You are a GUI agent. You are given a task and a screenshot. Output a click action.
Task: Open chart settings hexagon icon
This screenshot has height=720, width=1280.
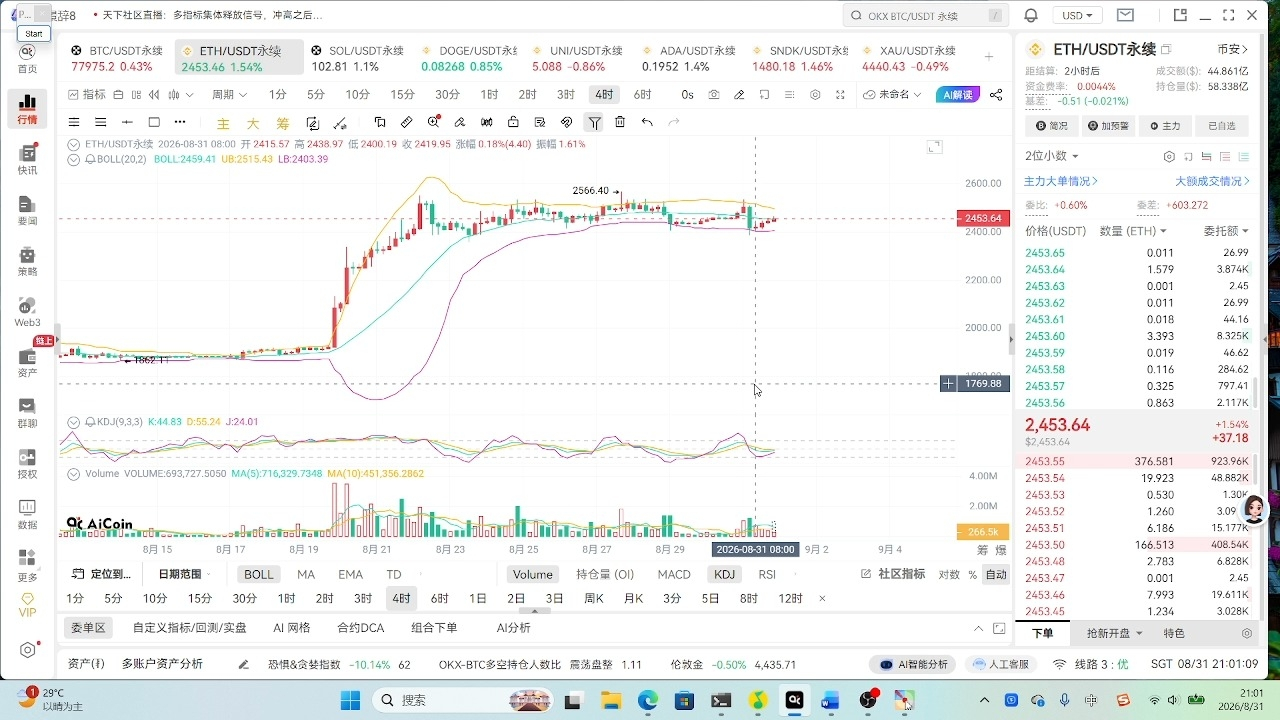point(815,94)
